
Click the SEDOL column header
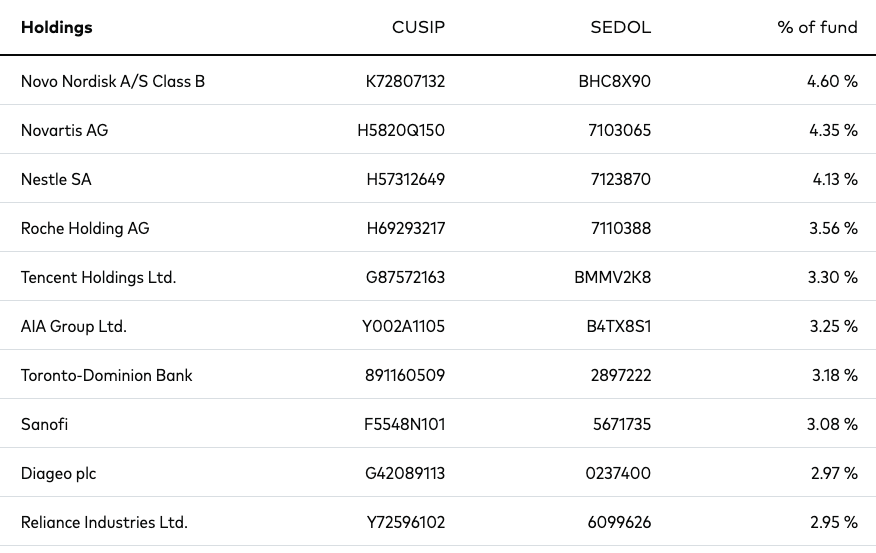tap(621, 27)
